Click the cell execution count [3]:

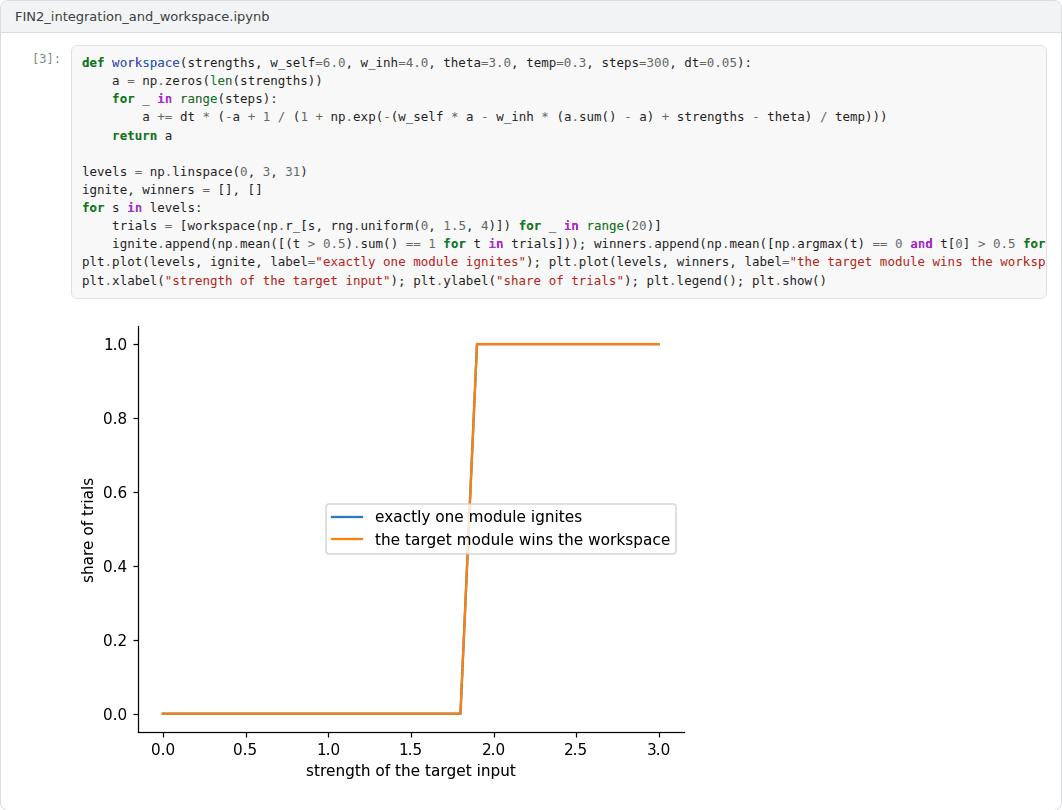(x=47, y=58)
